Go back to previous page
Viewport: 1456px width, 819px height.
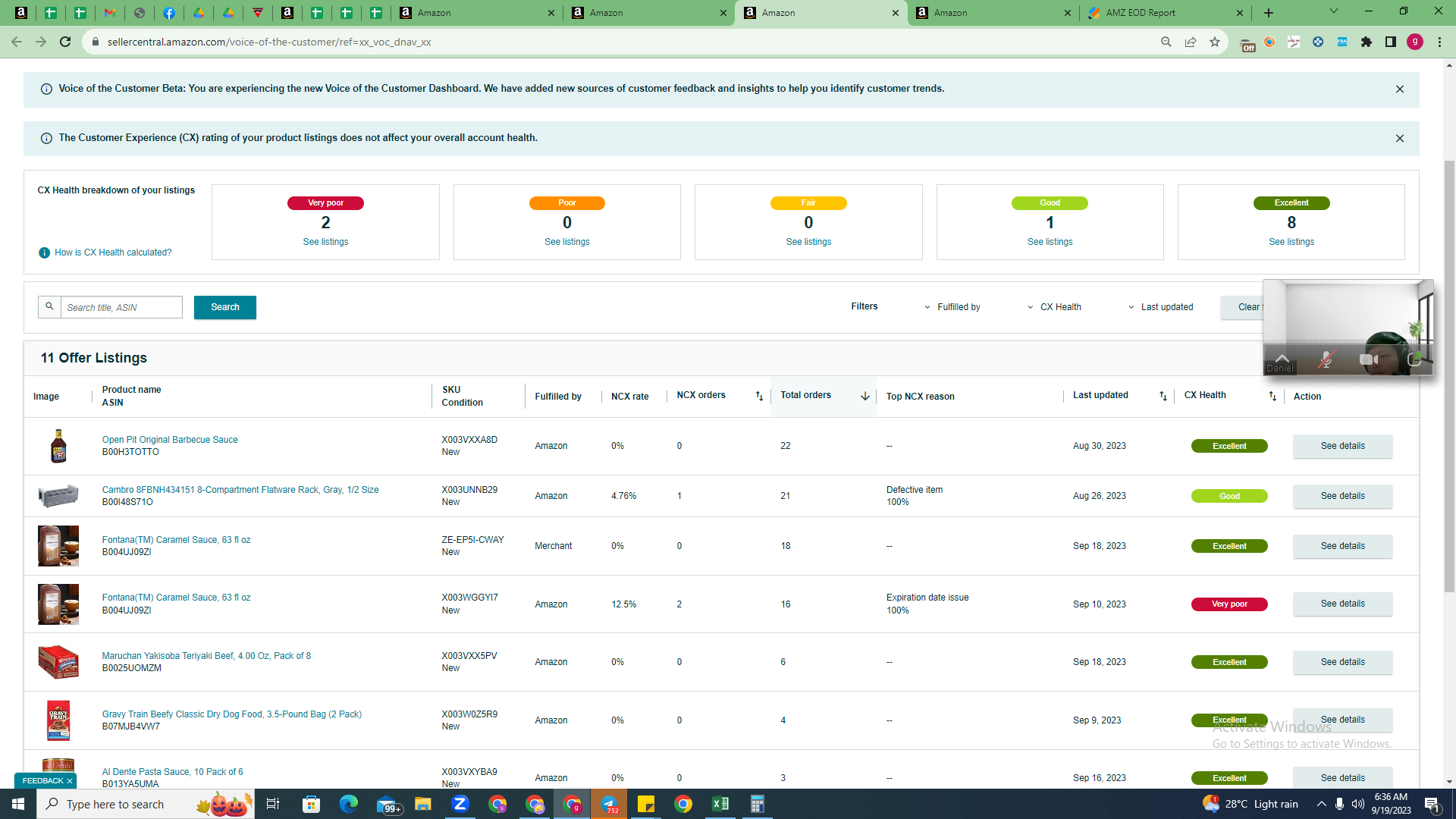(x=17, y=42)
